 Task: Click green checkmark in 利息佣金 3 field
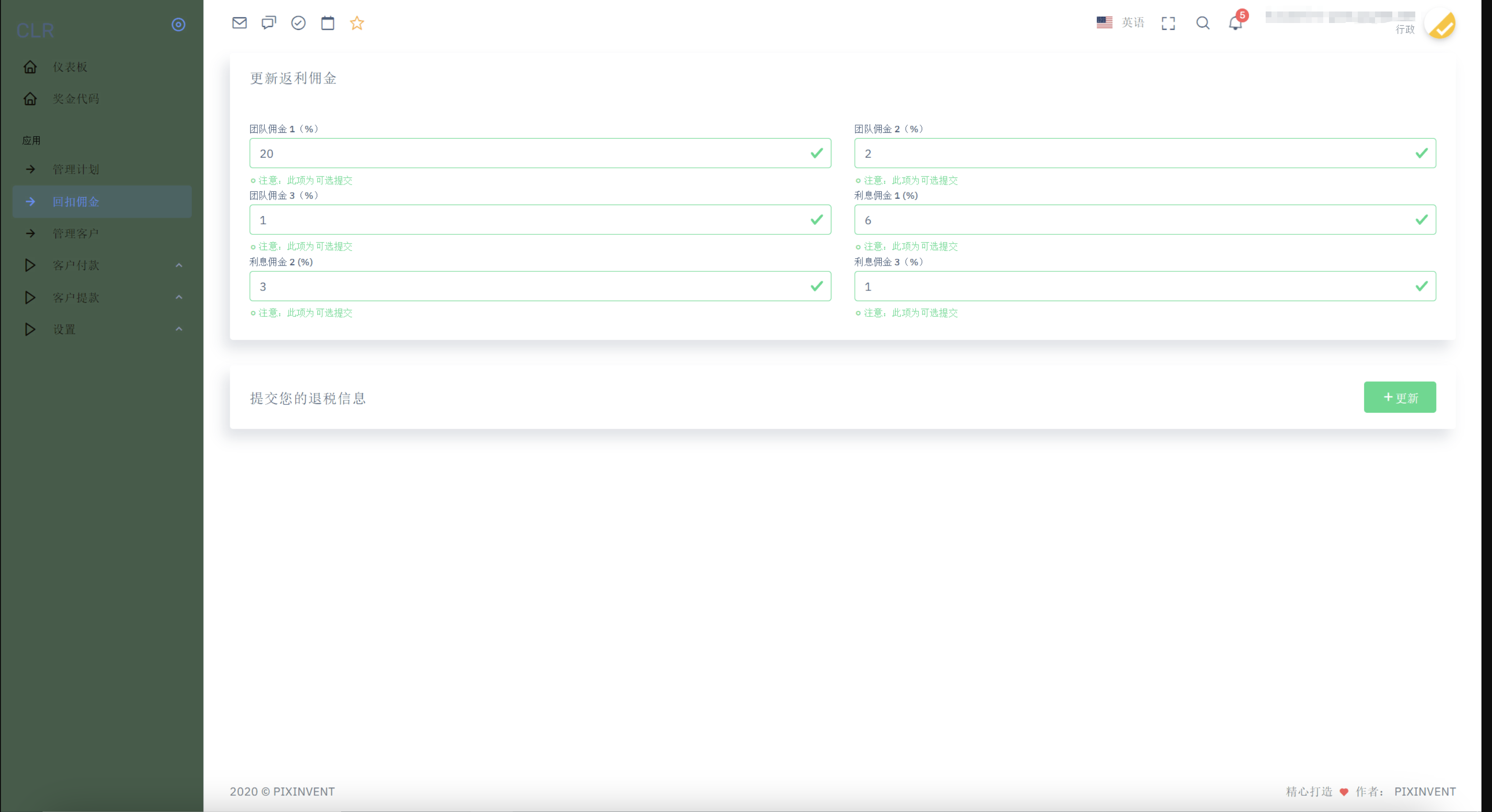(1422, 286)
